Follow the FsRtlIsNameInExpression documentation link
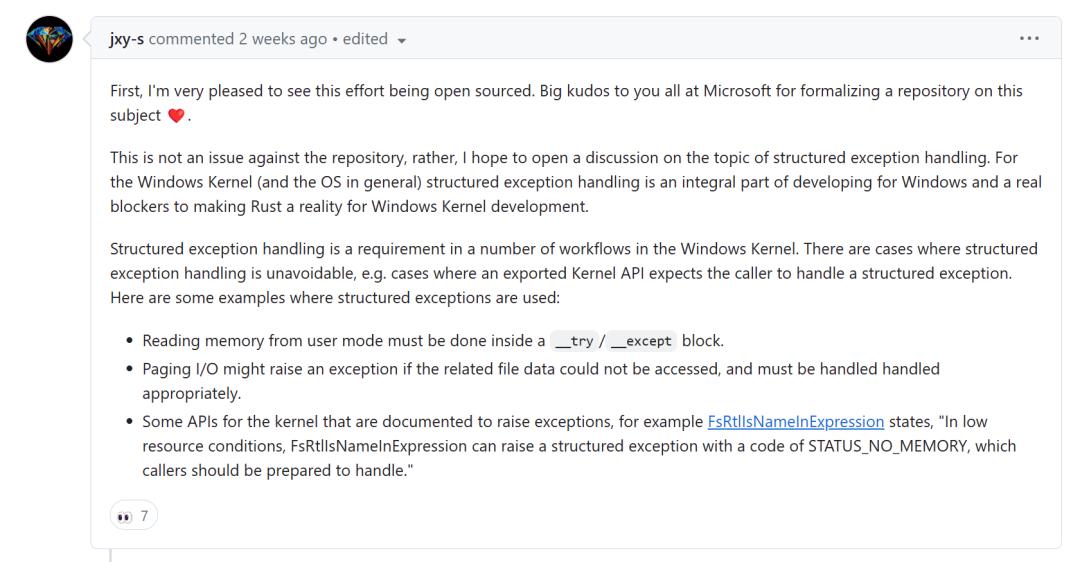The image size is (1080, 562). click(796, 422)
